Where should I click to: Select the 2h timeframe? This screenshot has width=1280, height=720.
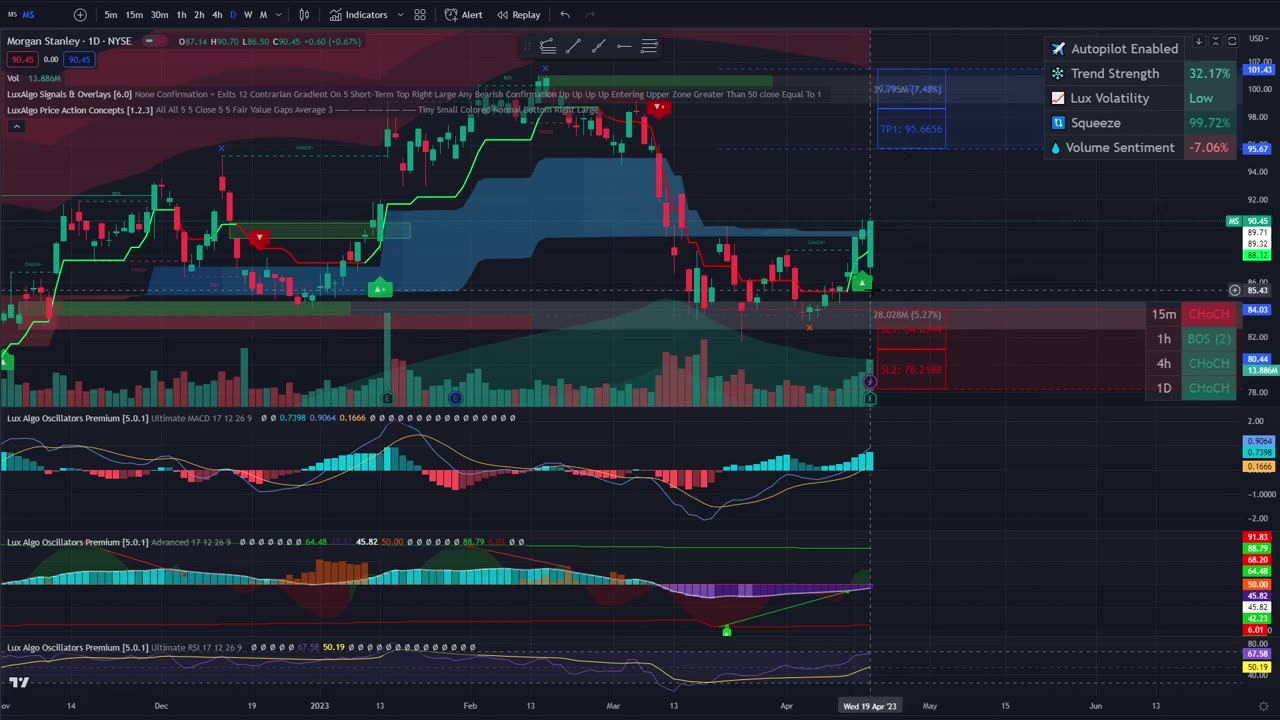pos(199,15)
